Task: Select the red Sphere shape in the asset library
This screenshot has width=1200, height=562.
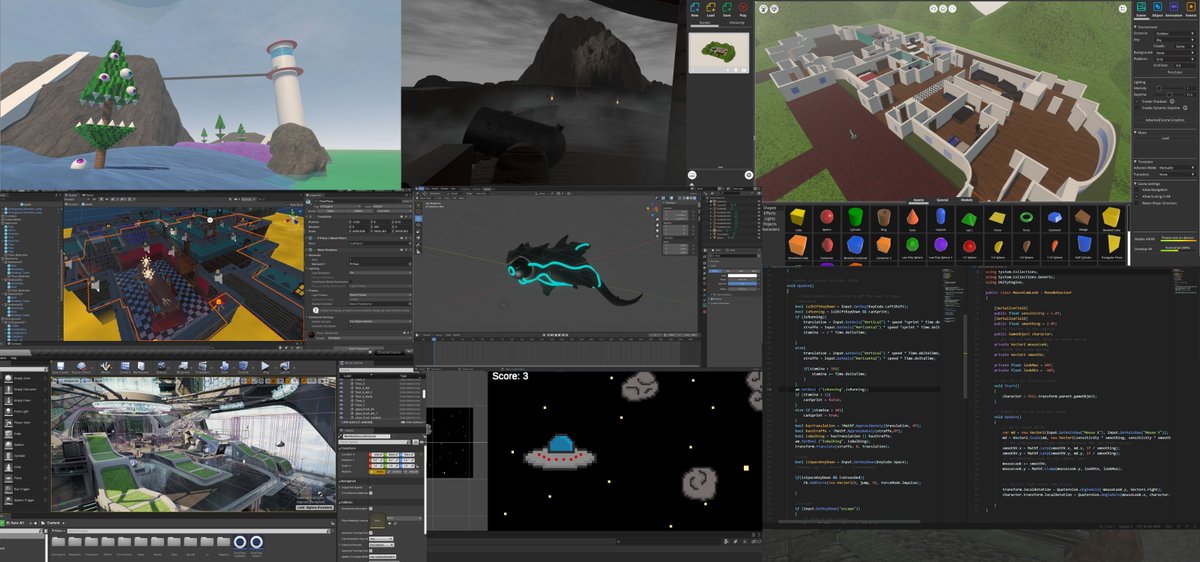Action: tap(827, 217)
